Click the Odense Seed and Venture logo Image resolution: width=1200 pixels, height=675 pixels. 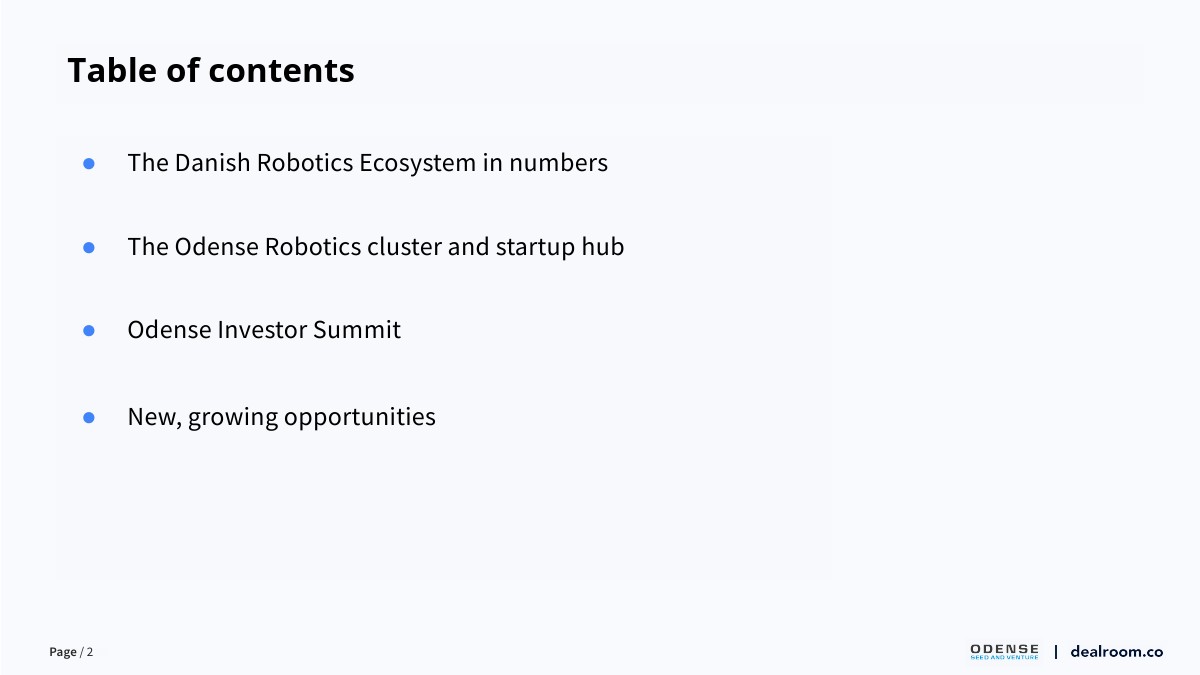click(x=1004, y=649)
